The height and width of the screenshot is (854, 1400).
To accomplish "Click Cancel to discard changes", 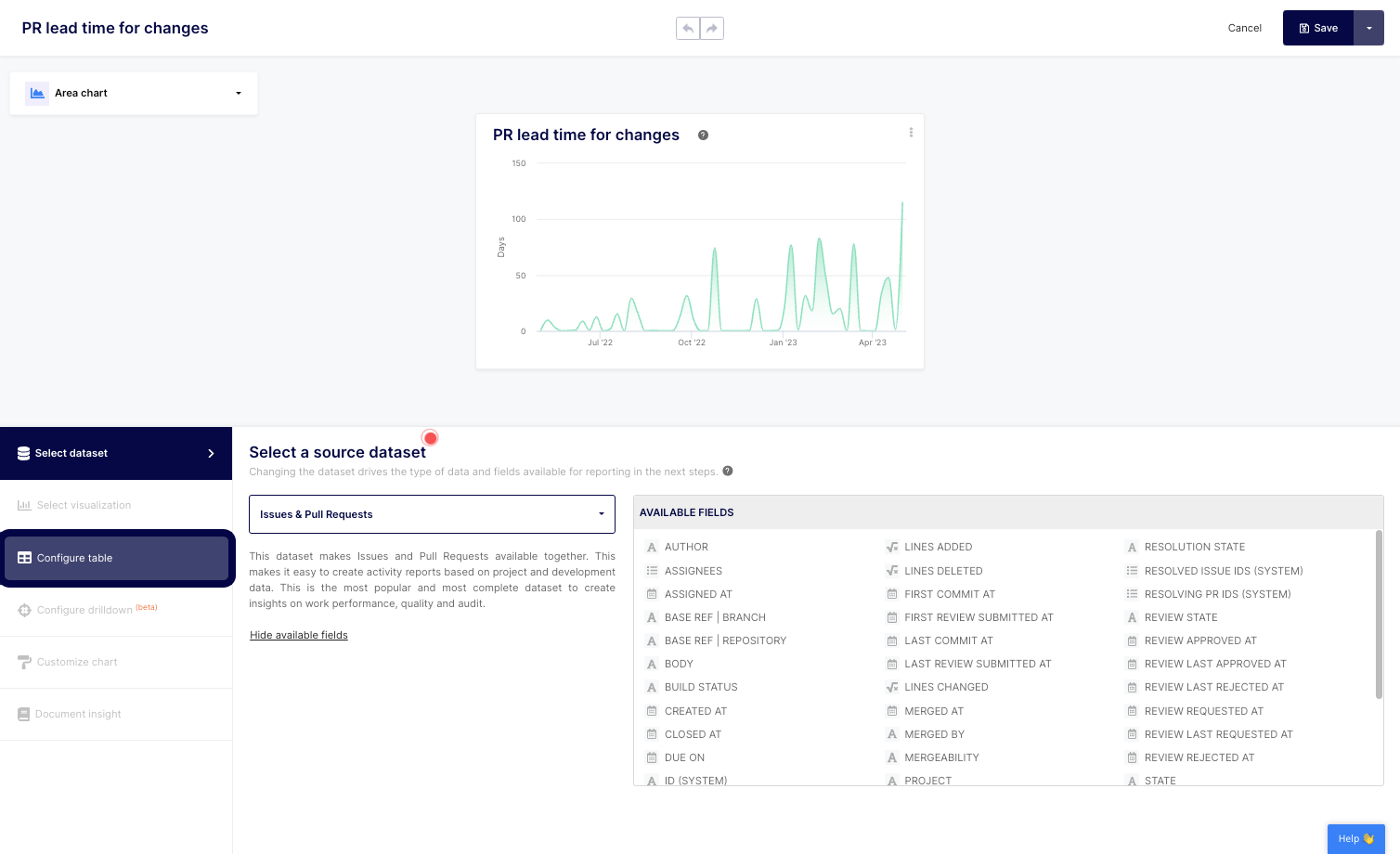I will click(x=1244, y=28).
